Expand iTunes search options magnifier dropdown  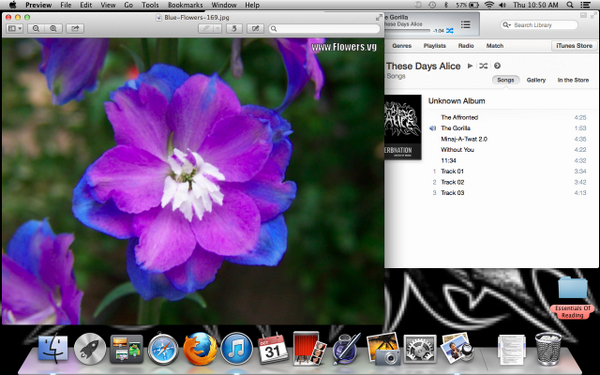(507, 25)
